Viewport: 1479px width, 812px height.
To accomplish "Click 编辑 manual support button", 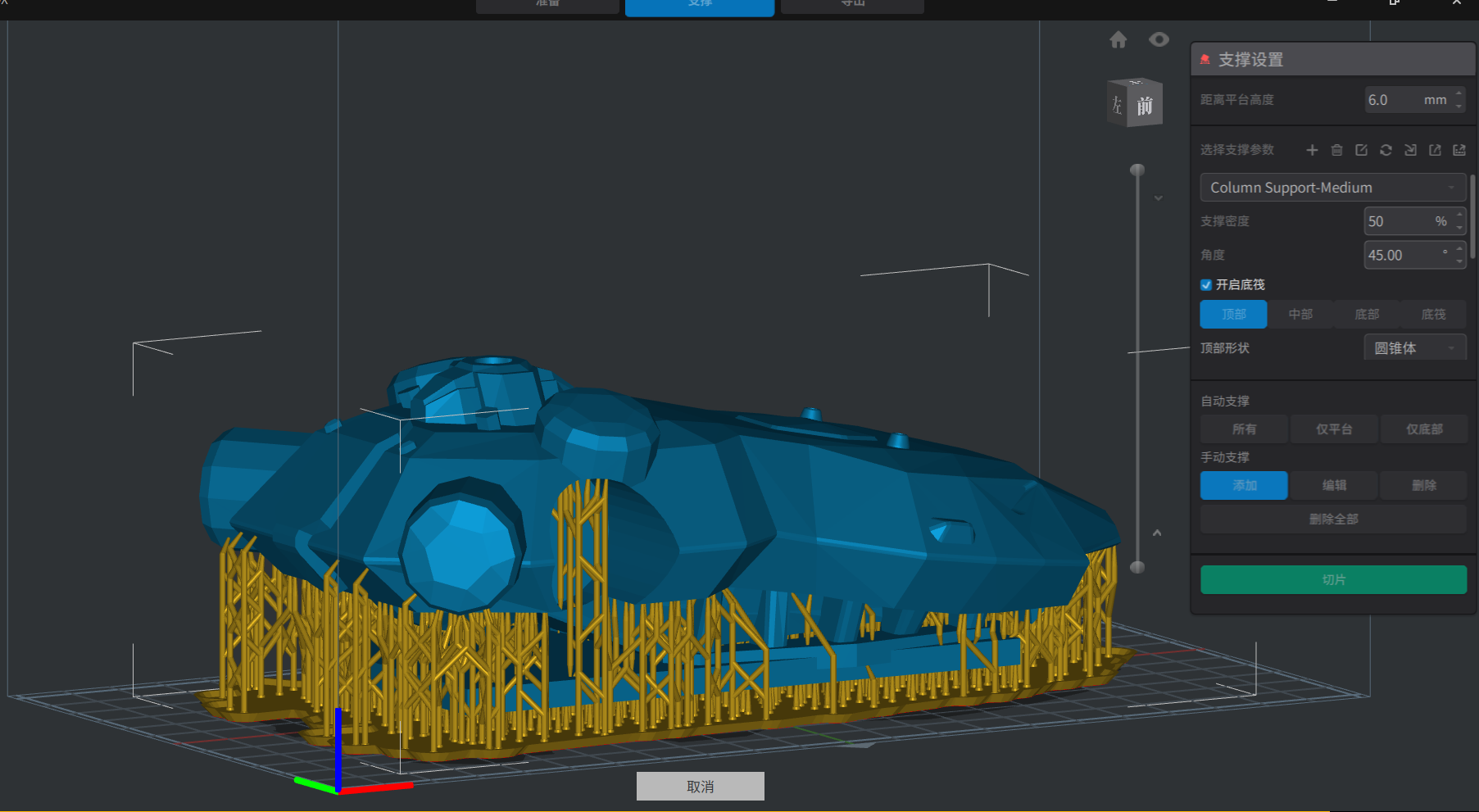I will [1334, 486].
